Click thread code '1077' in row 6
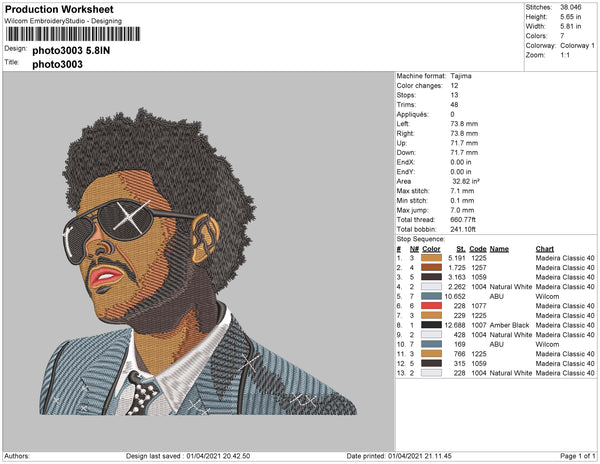The height and width of the screenshot is (464, 600). point(478,306)
